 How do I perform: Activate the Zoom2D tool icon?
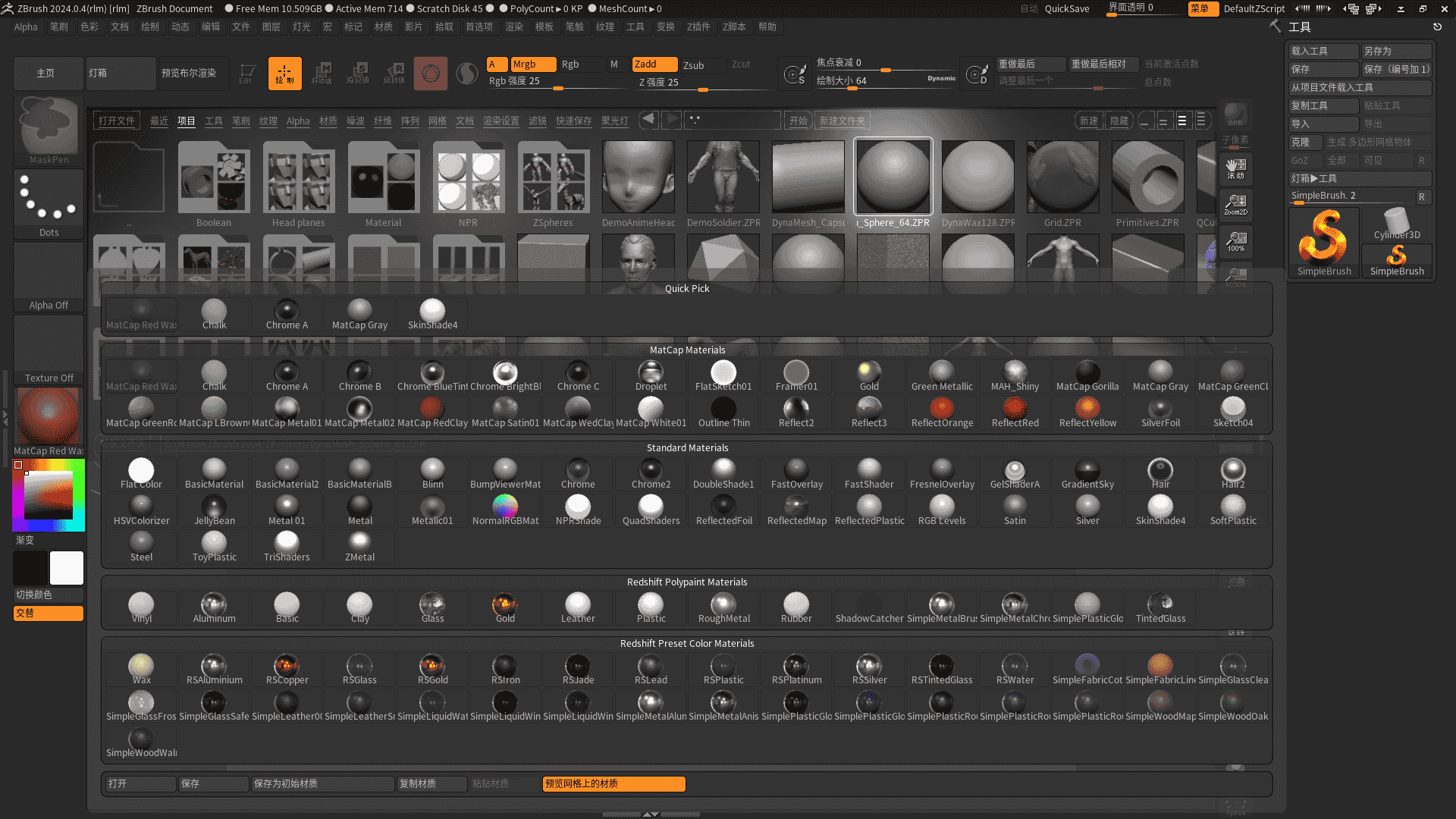(1235, 206)
